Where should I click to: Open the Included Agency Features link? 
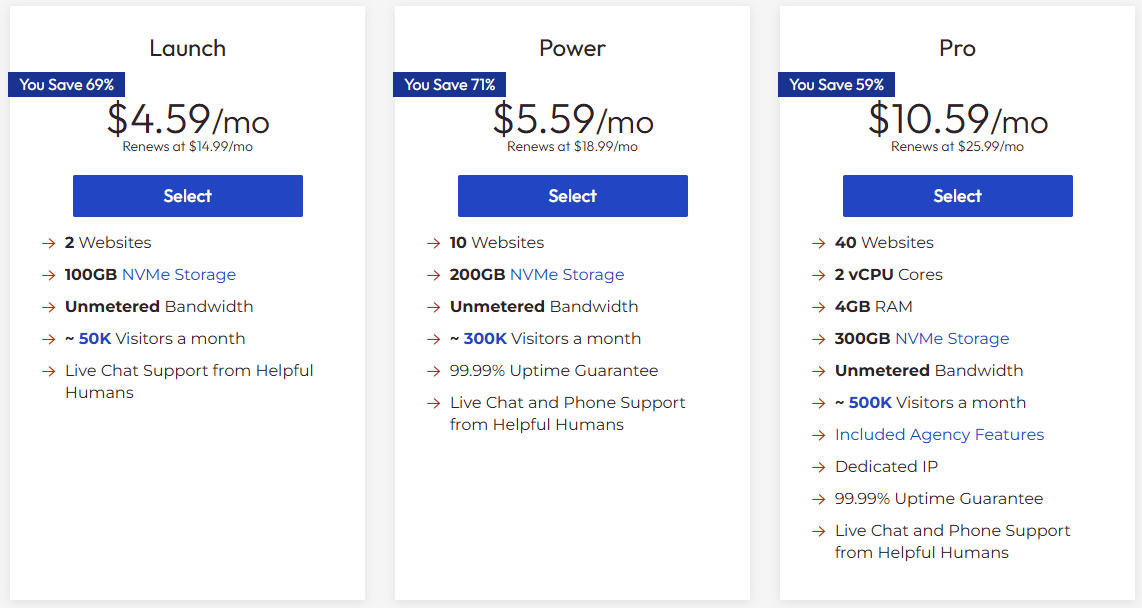pyautogui.click(x=940, y=435)
